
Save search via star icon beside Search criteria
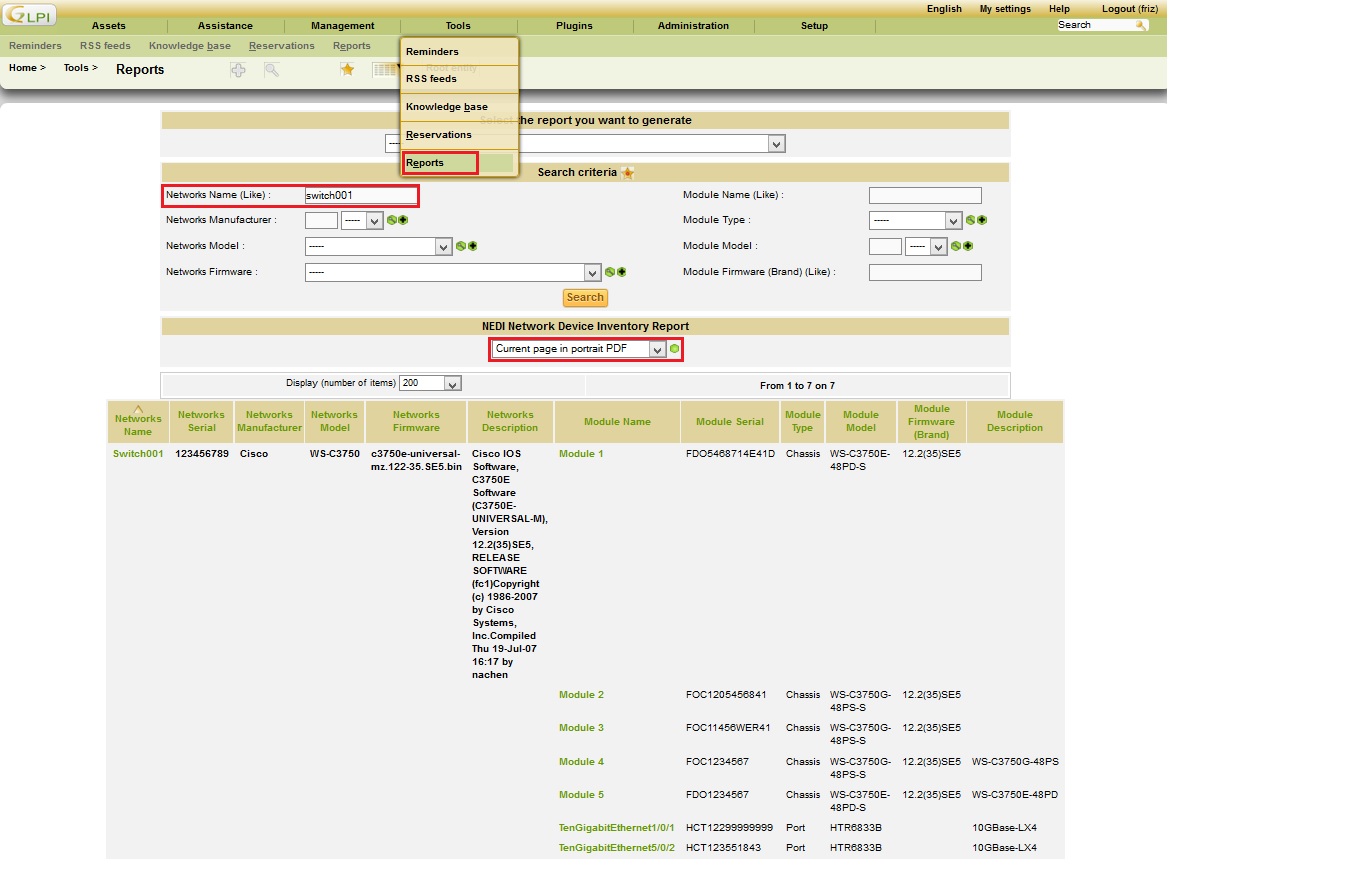coord(628,173)
